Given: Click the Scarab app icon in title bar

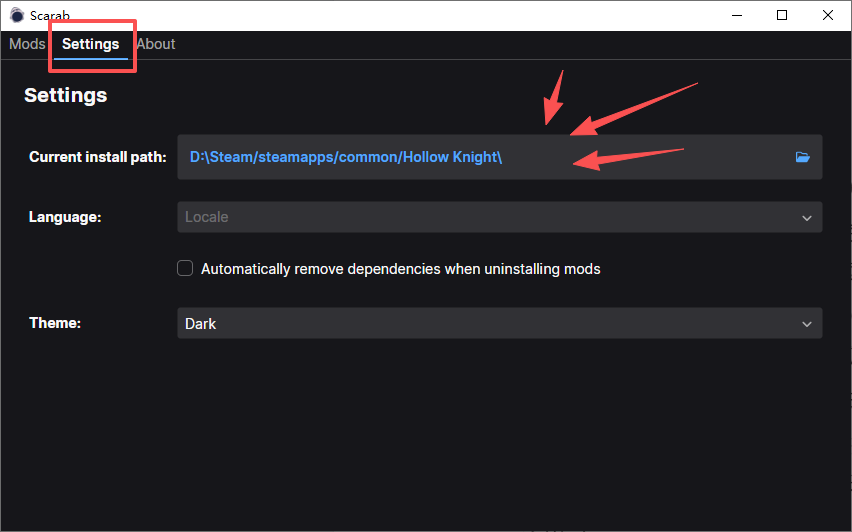Looking at the screenshot, I should [17, 15].
